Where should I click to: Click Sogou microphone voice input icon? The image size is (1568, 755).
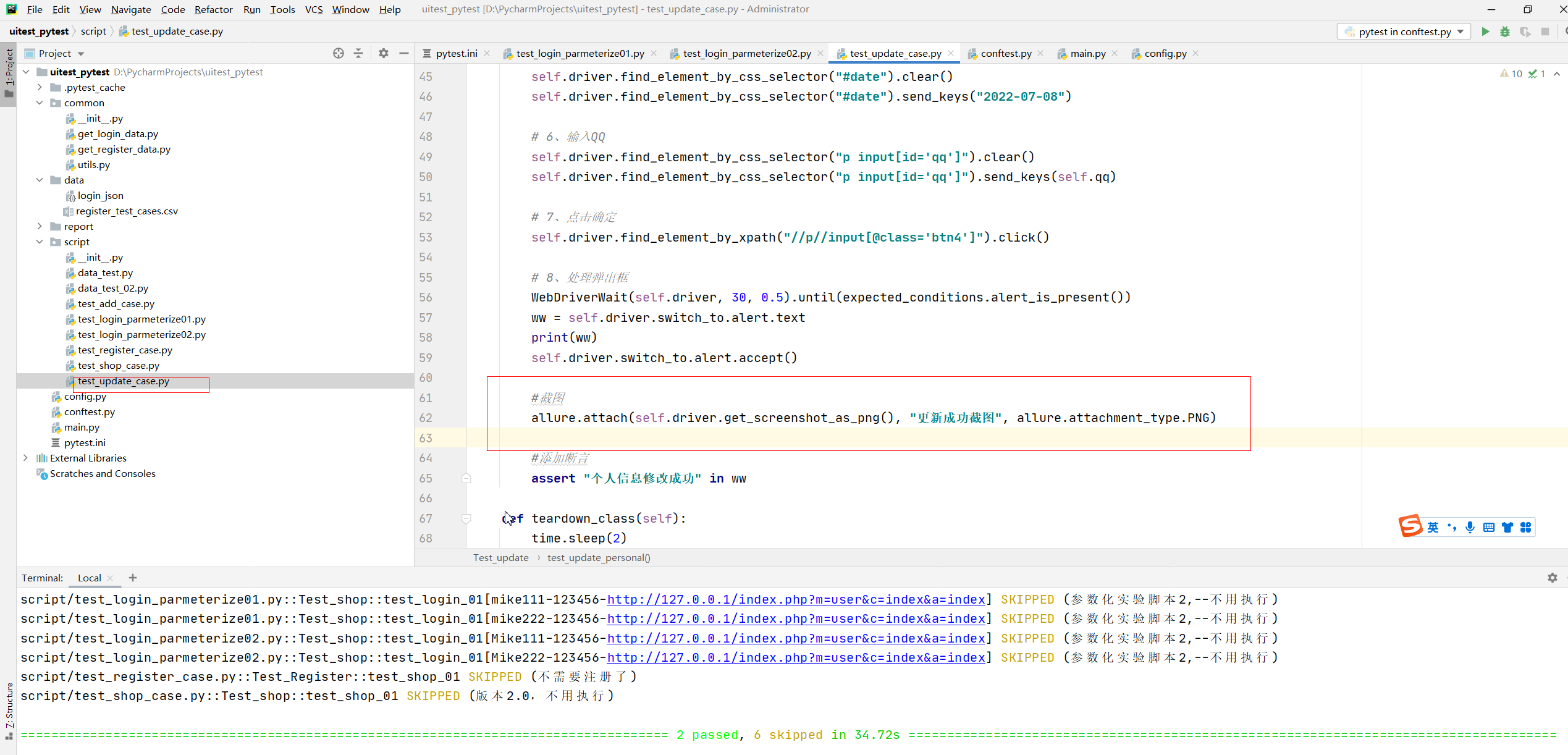tap(1470, 527)
